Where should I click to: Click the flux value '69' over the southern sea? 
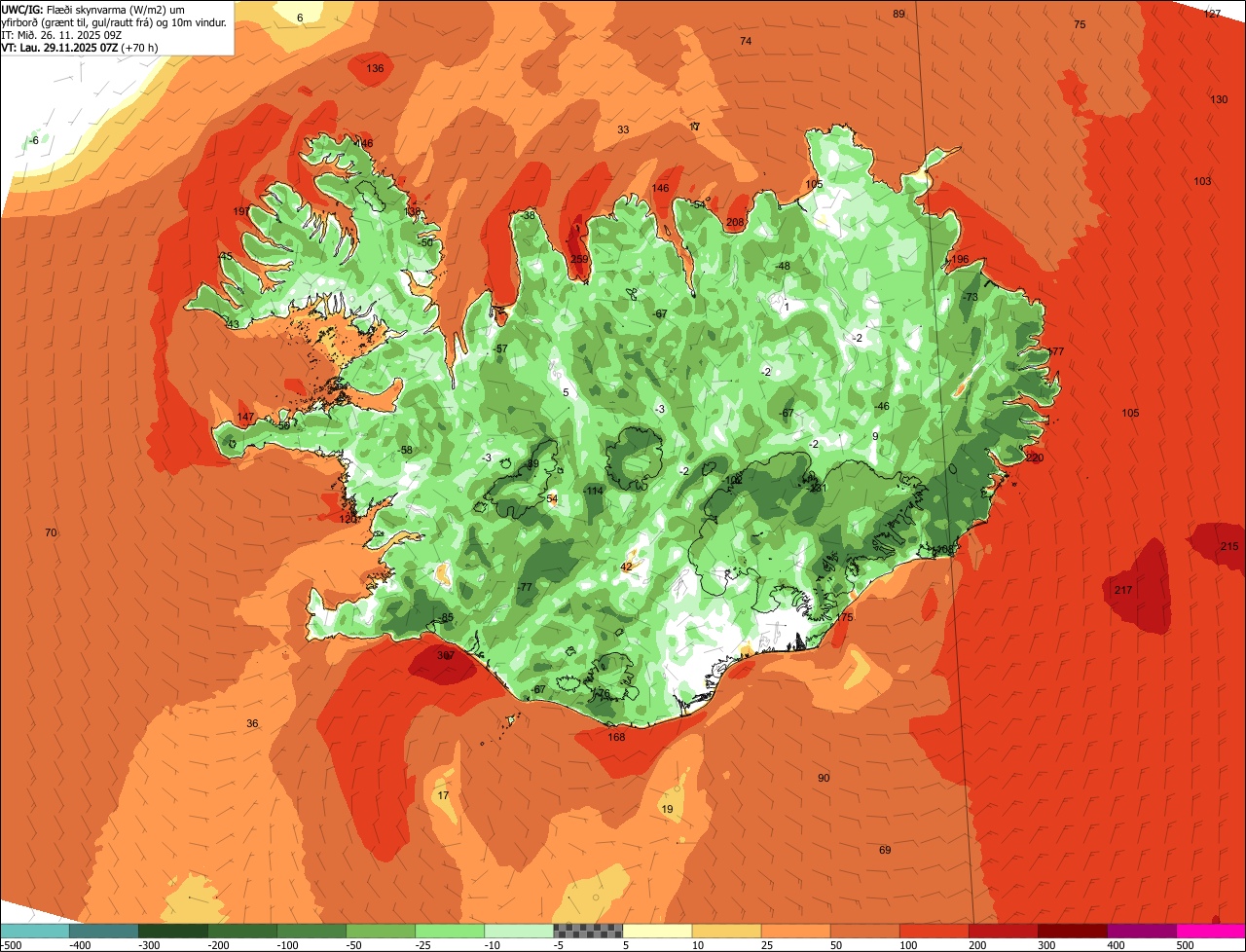click(885, 850)
